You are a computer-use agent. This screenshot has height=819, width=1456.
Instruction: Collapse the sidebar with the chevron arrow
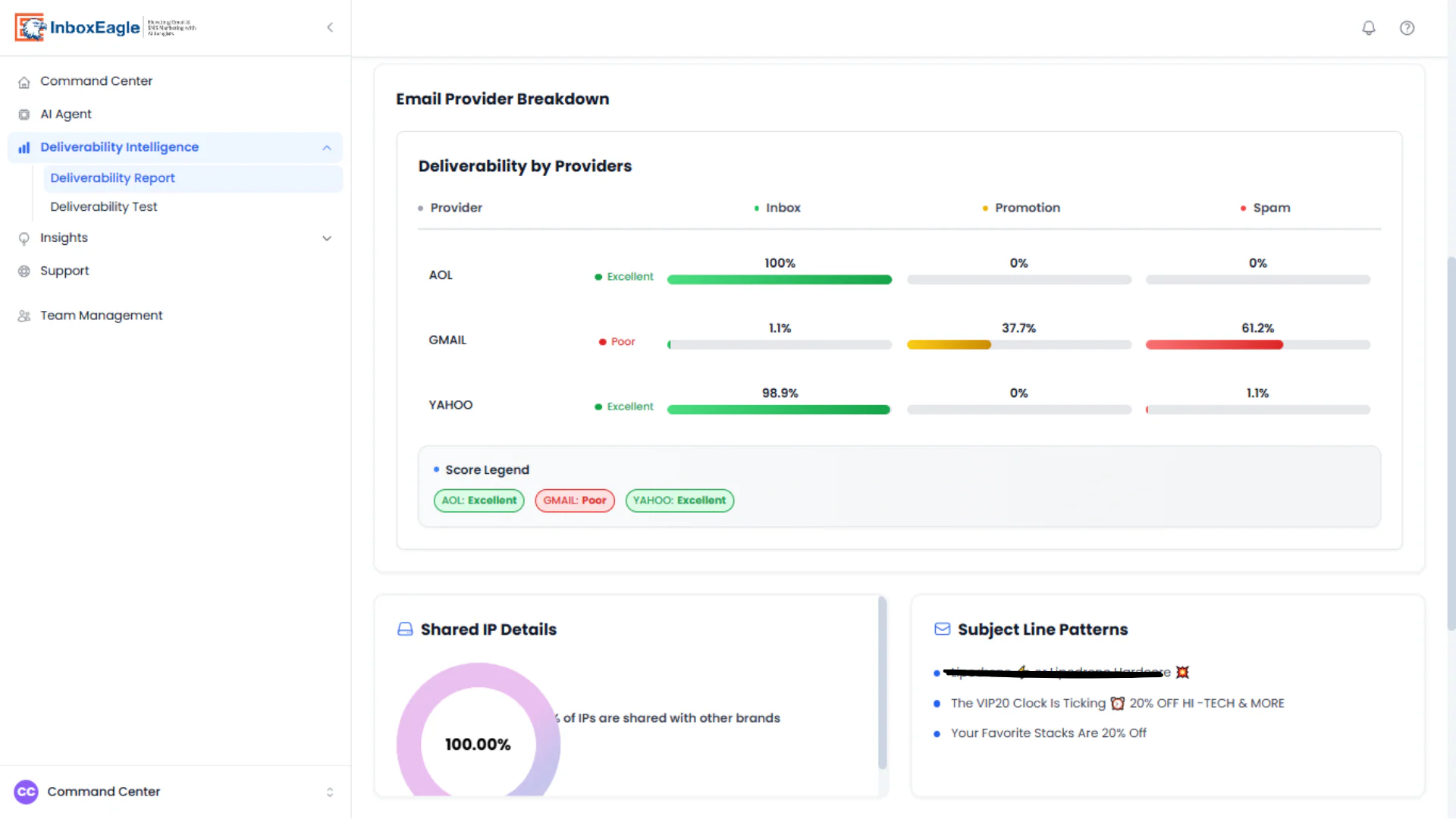click(x=330, y=27)
